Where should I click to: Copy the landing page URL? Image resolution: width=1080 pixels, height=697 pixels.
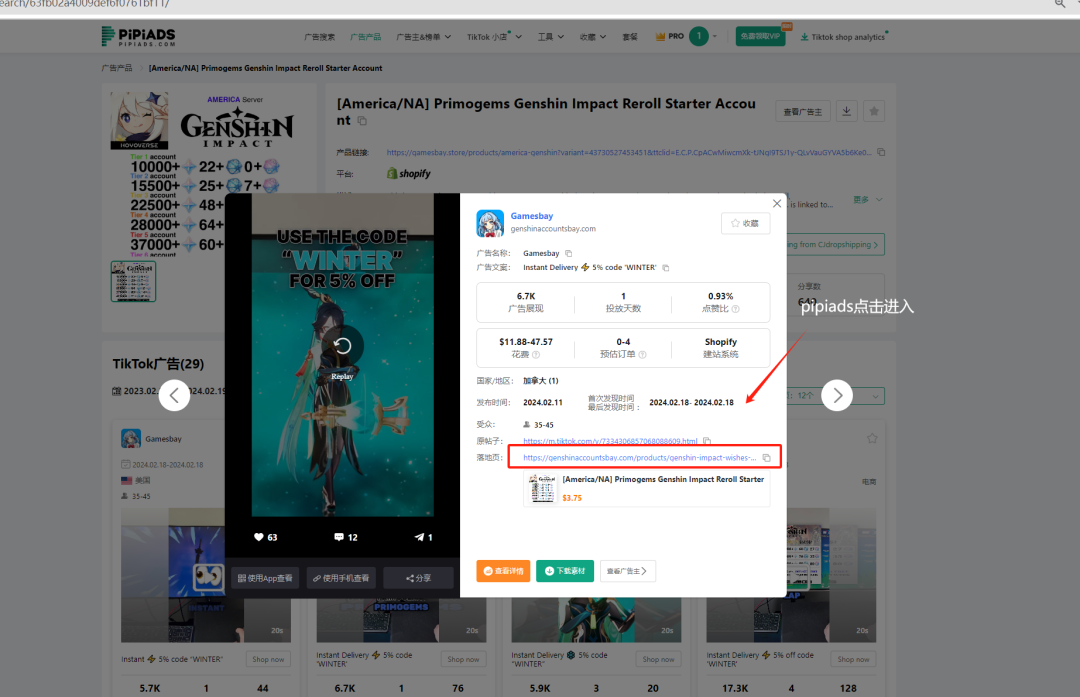(767, 458)
